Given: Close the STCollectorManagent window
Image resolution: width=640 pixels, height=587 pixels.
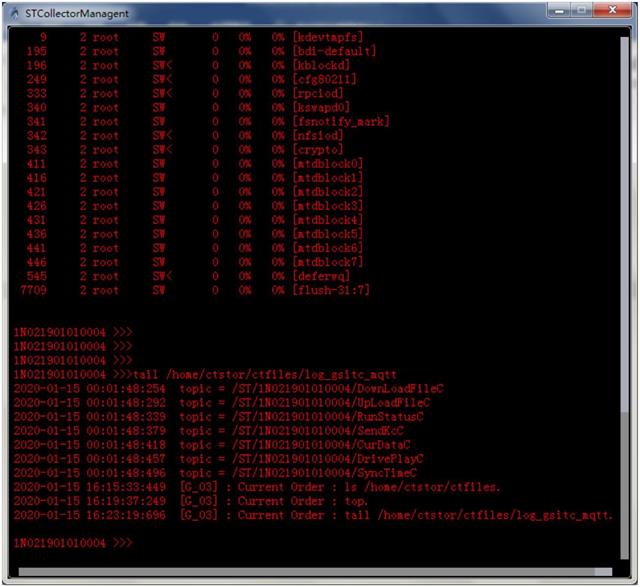Looking at the screenshot, I should pos(612,12).
